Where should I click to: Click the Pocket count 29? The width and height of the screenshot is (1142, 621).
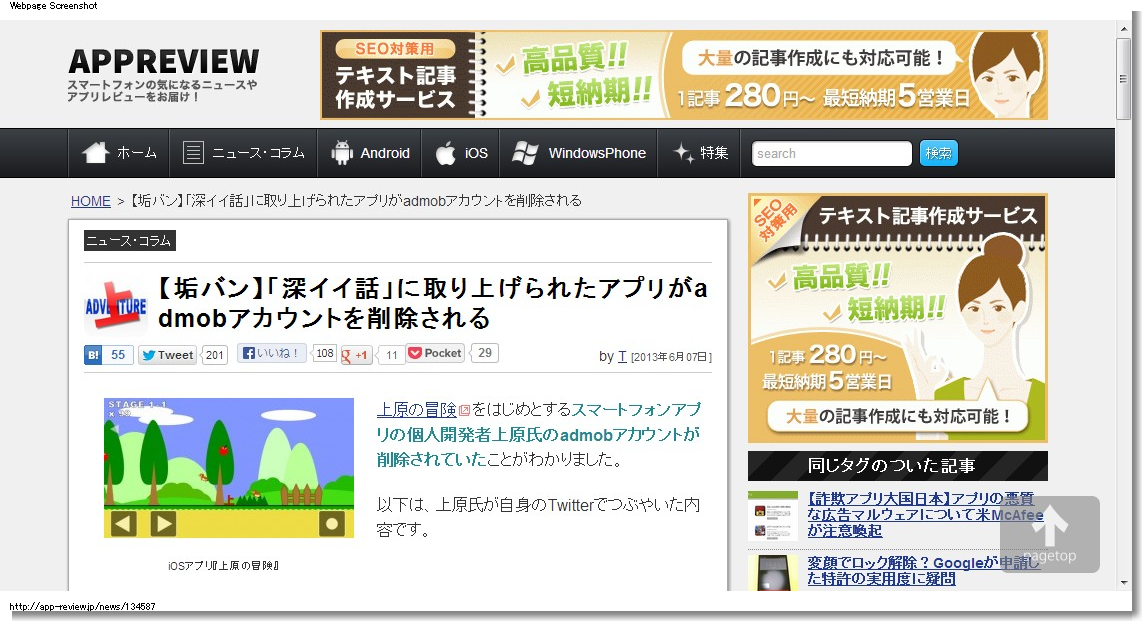click(484, 353)
